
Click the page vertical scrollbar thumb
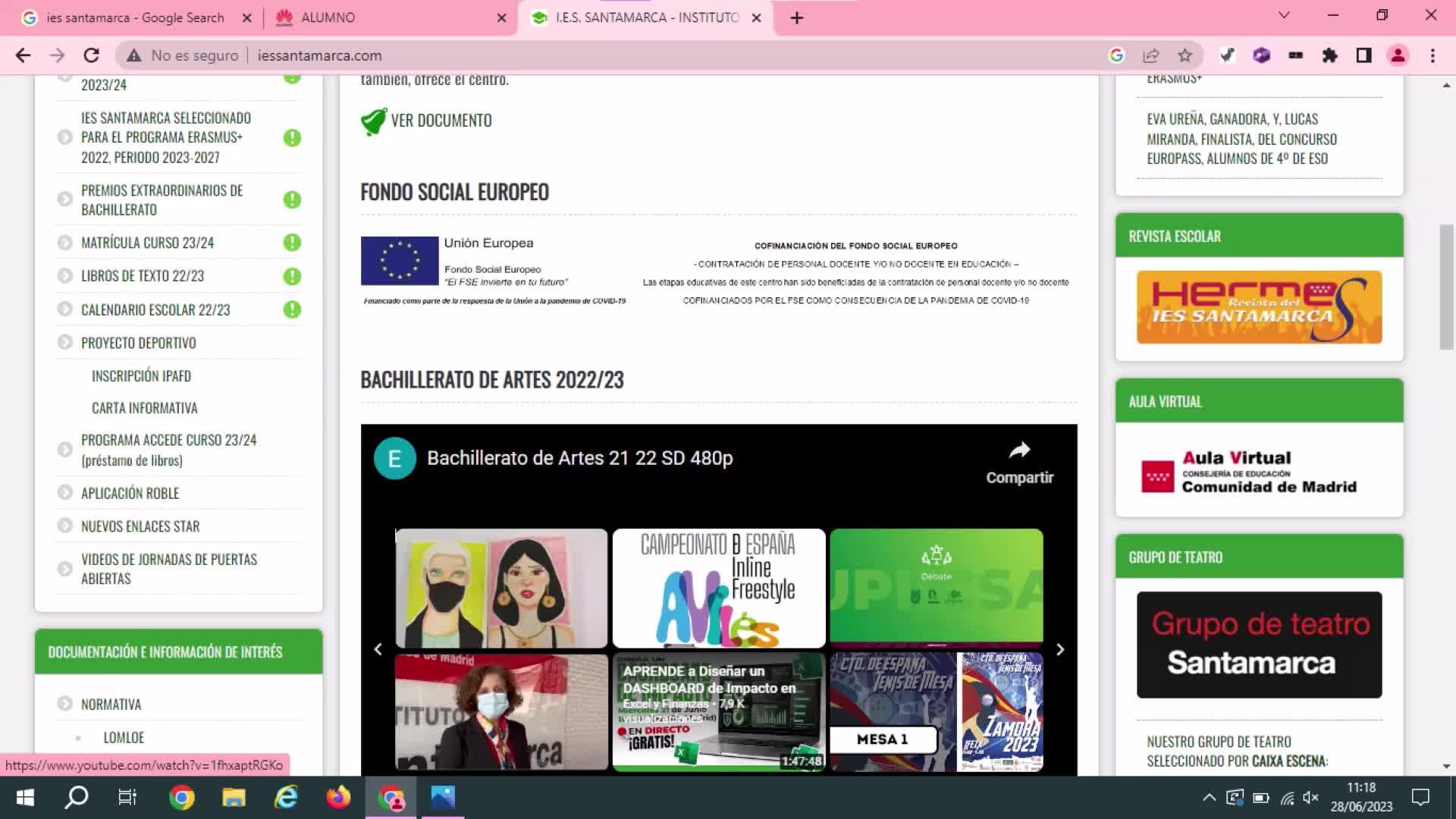tap(1446, 287)
